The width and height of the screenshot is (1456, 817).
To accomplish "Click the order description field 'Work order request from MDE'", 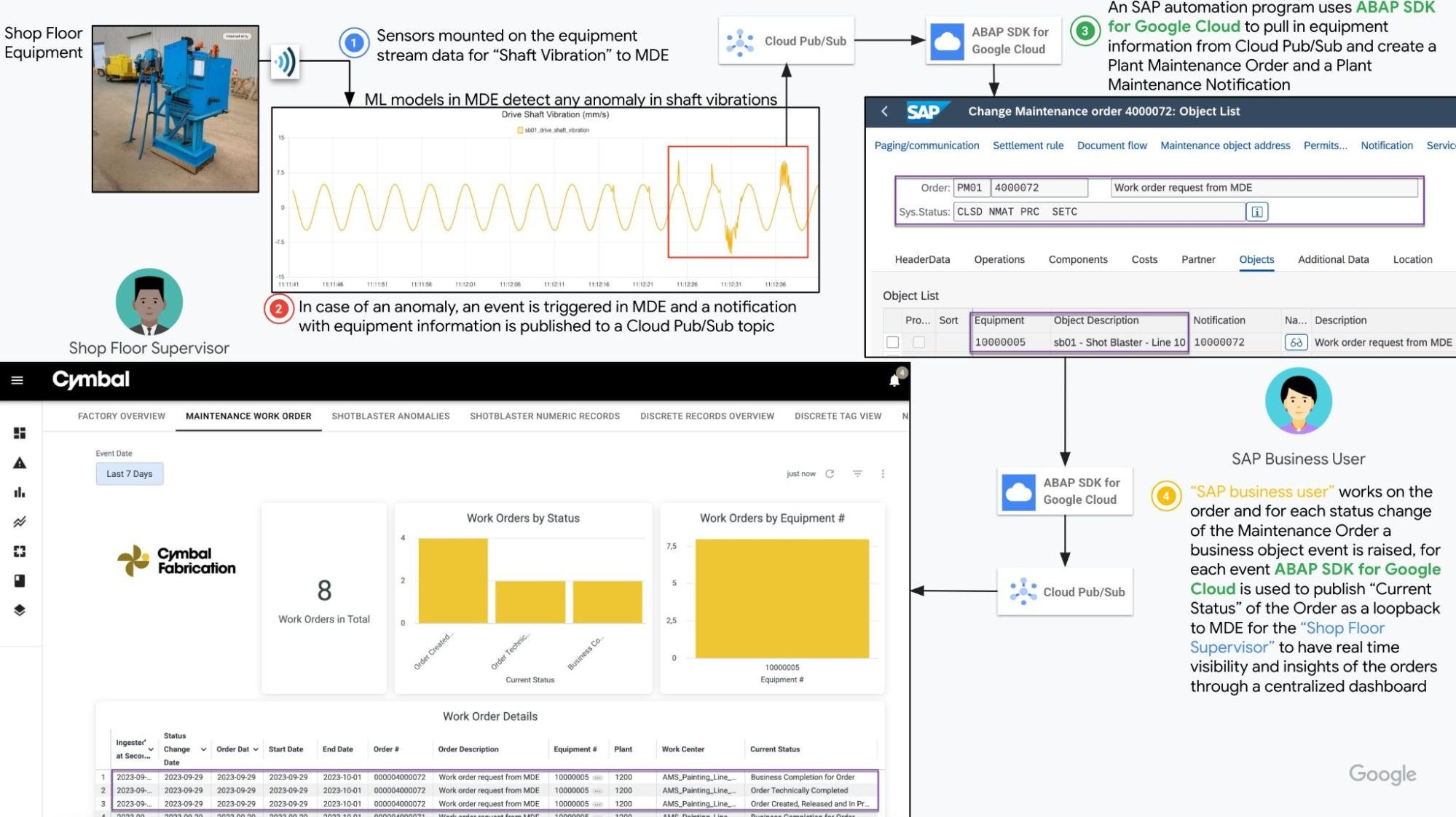I will tap(1264, 188).
